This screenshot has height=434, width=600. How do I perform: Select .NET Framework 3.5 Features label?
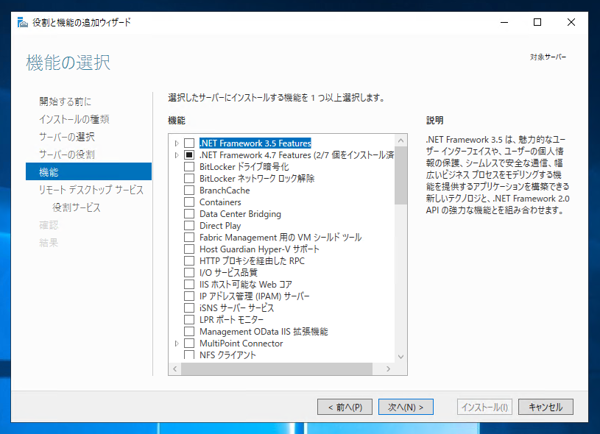(255, 143)
